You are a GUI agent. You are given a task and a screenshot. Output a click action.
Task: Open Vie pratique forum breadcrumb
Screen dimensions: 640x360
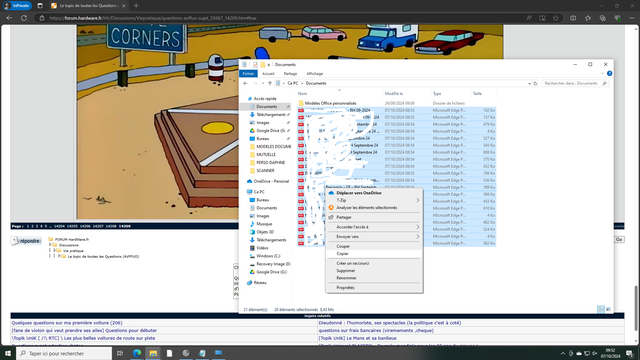tap(73, 251)
